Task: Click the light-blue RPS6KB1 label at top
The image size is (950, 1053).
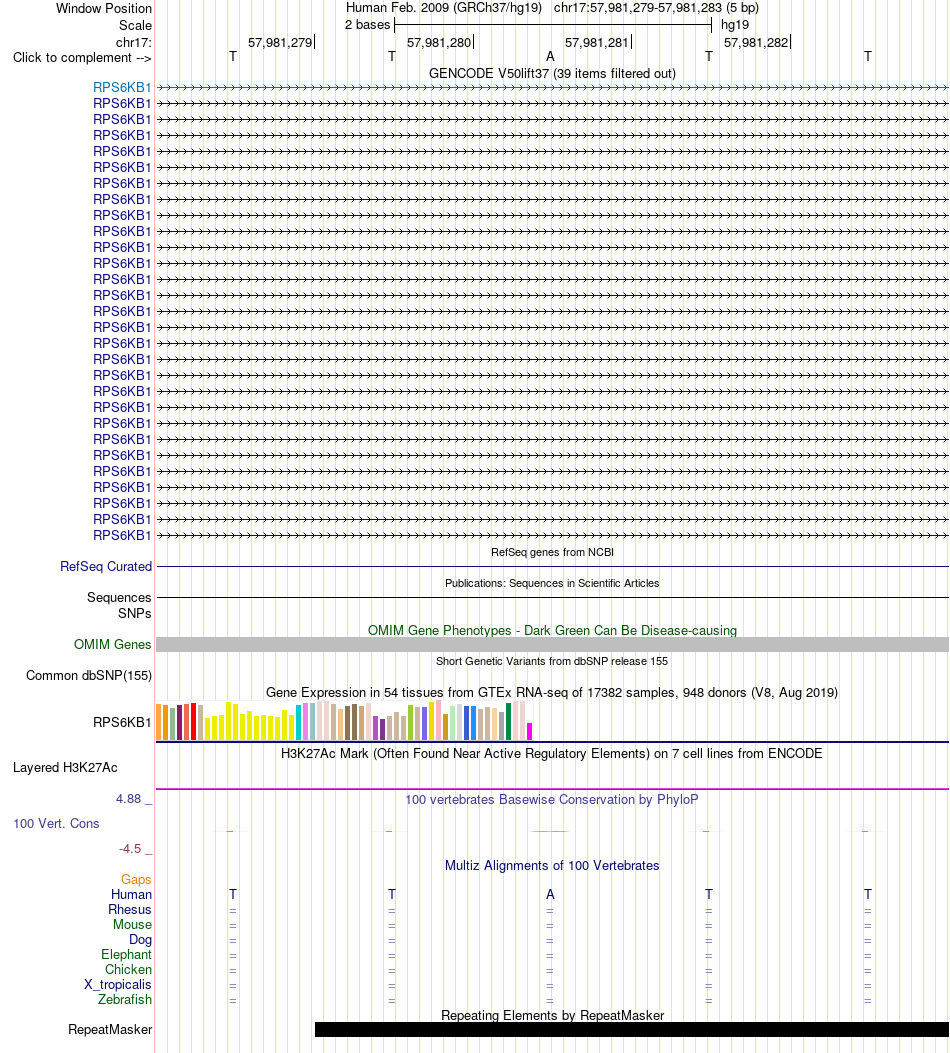Action: 122,87
